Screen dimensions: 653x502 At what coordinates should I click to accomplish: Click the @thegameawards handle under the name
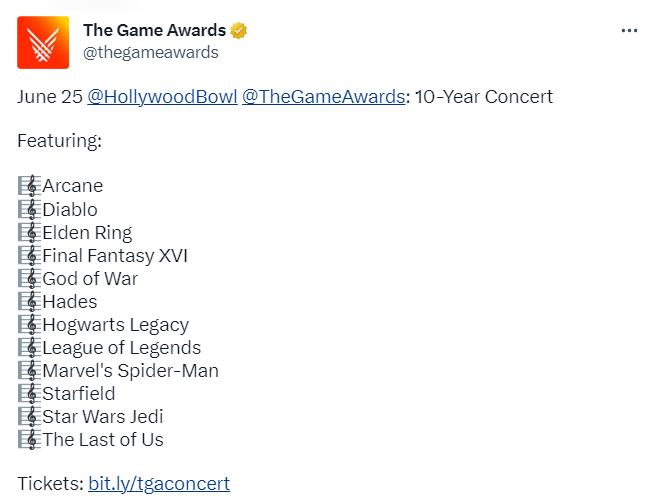click(151, 53)
